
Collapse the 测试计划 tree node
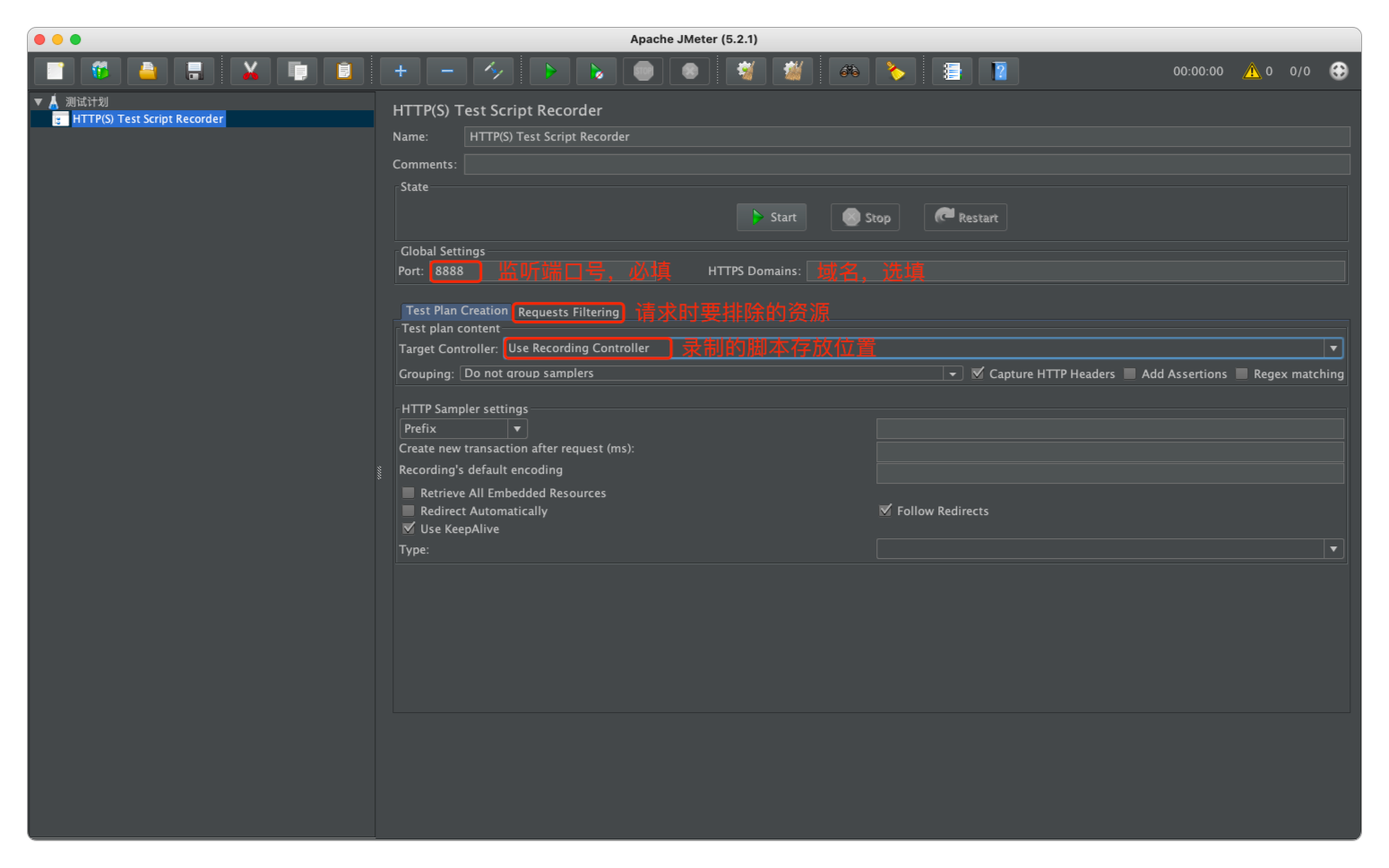[39, 102]
